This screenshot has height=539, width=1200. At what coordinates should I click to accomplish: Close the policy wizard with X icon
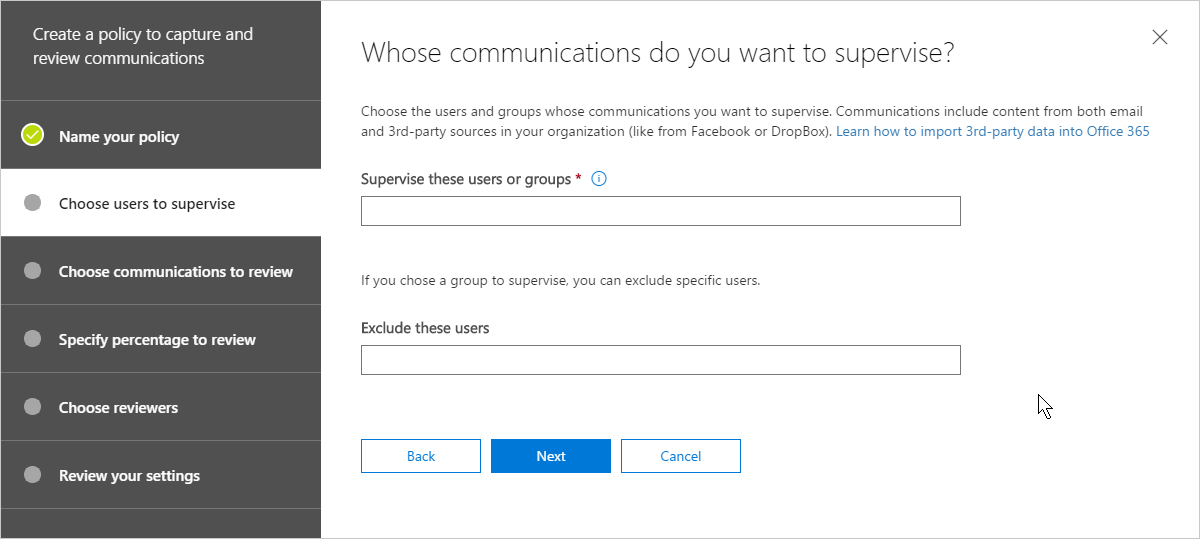[x=1160, y=37]
